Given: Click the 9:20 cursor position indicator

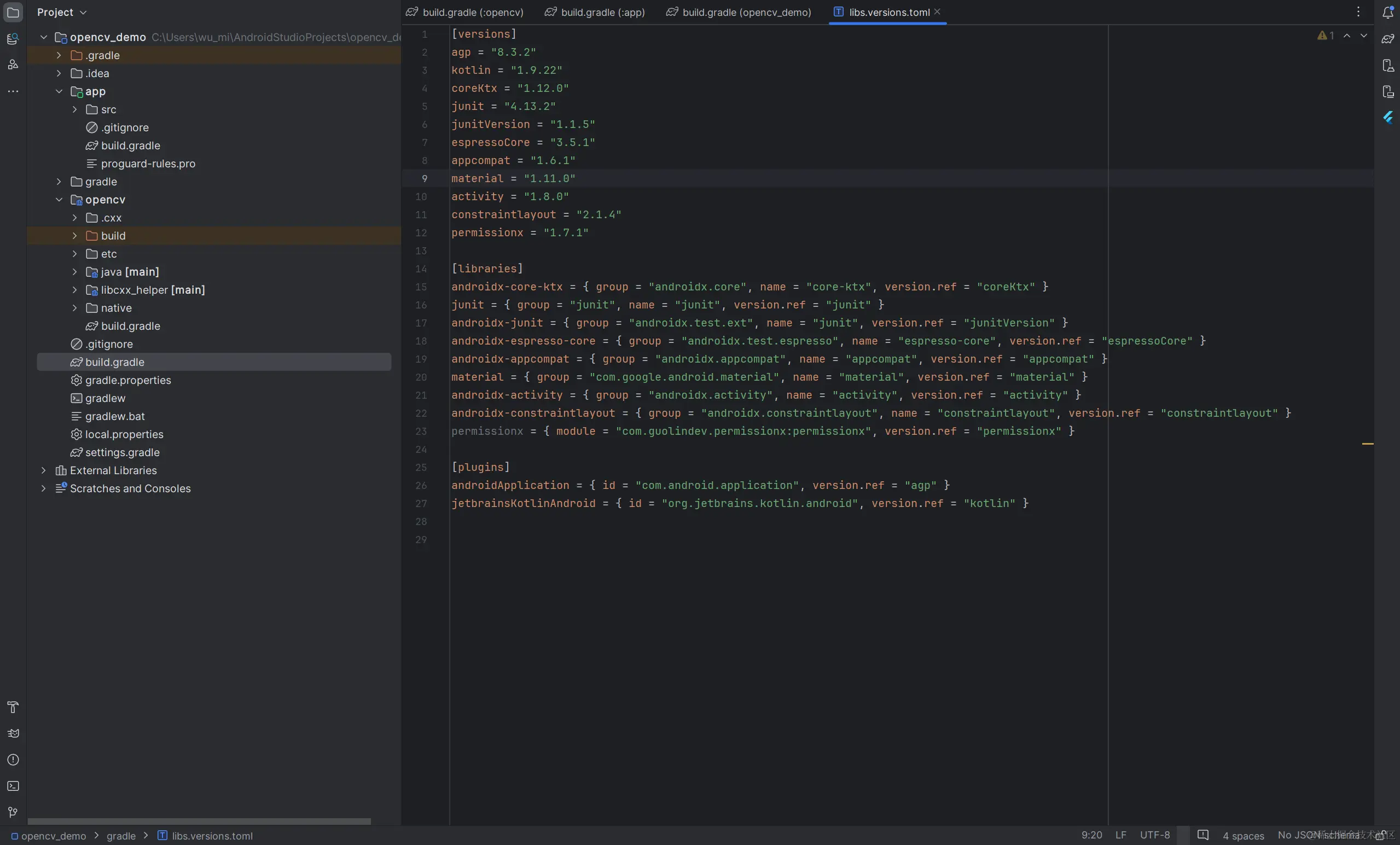Looking at the screenshot, I should [x=1091, y=835].
